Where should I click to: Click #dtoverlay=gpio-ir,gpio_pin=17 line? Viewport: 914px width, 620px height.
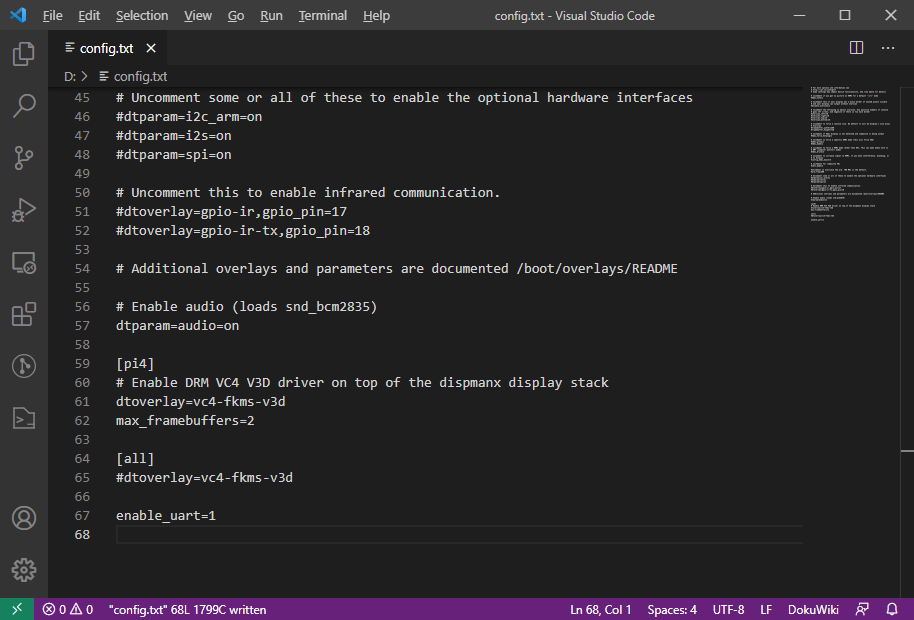coord(231,212)
